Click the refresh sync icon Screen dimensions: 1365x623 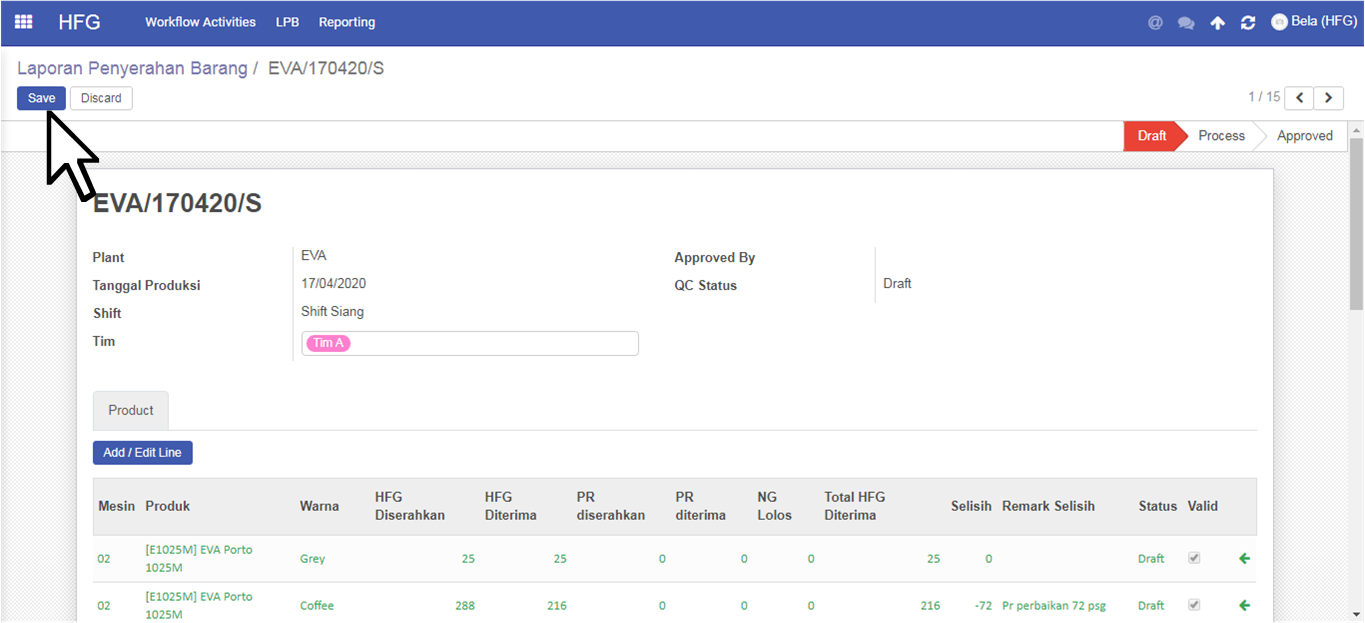pyautogui.click(x=1248, y=22)
